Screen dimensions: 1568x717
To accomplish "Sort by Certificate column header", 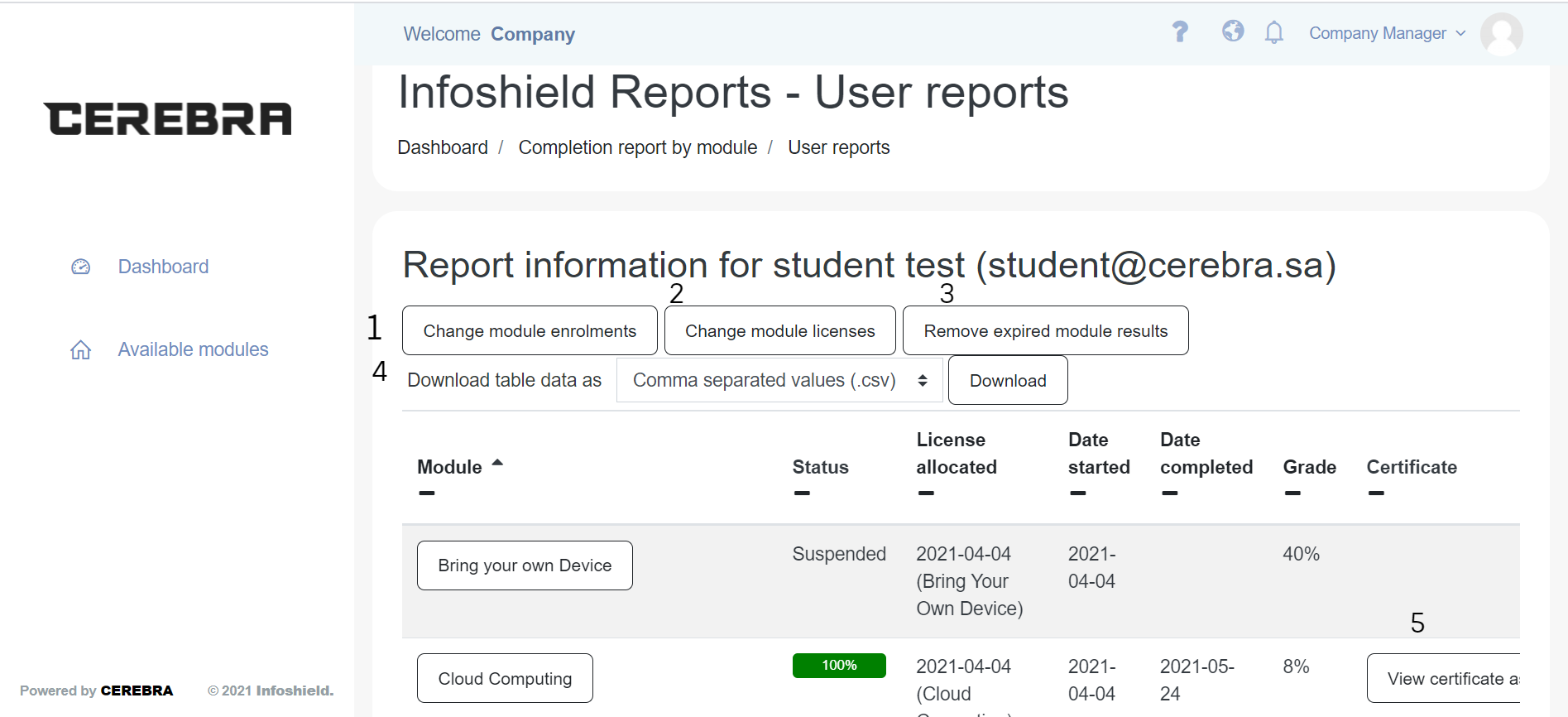I will click(x=1412, y=467).
